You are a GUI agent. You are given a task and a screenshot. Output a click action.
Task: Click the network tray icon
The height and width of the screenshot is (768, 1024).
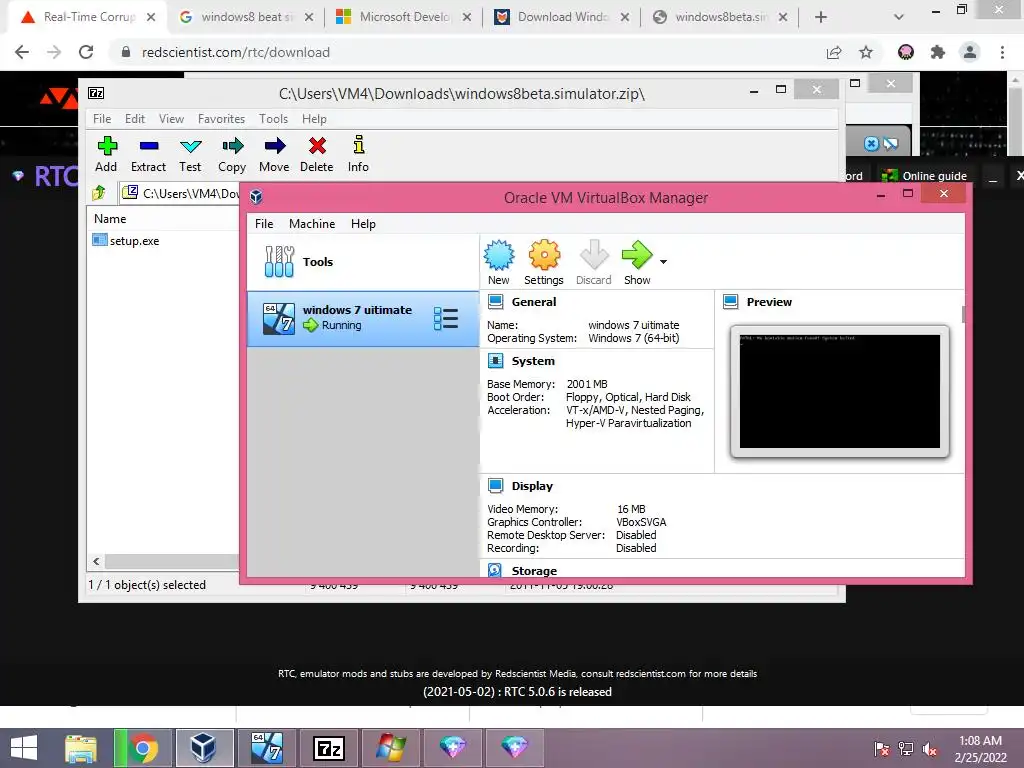point(906,749)
